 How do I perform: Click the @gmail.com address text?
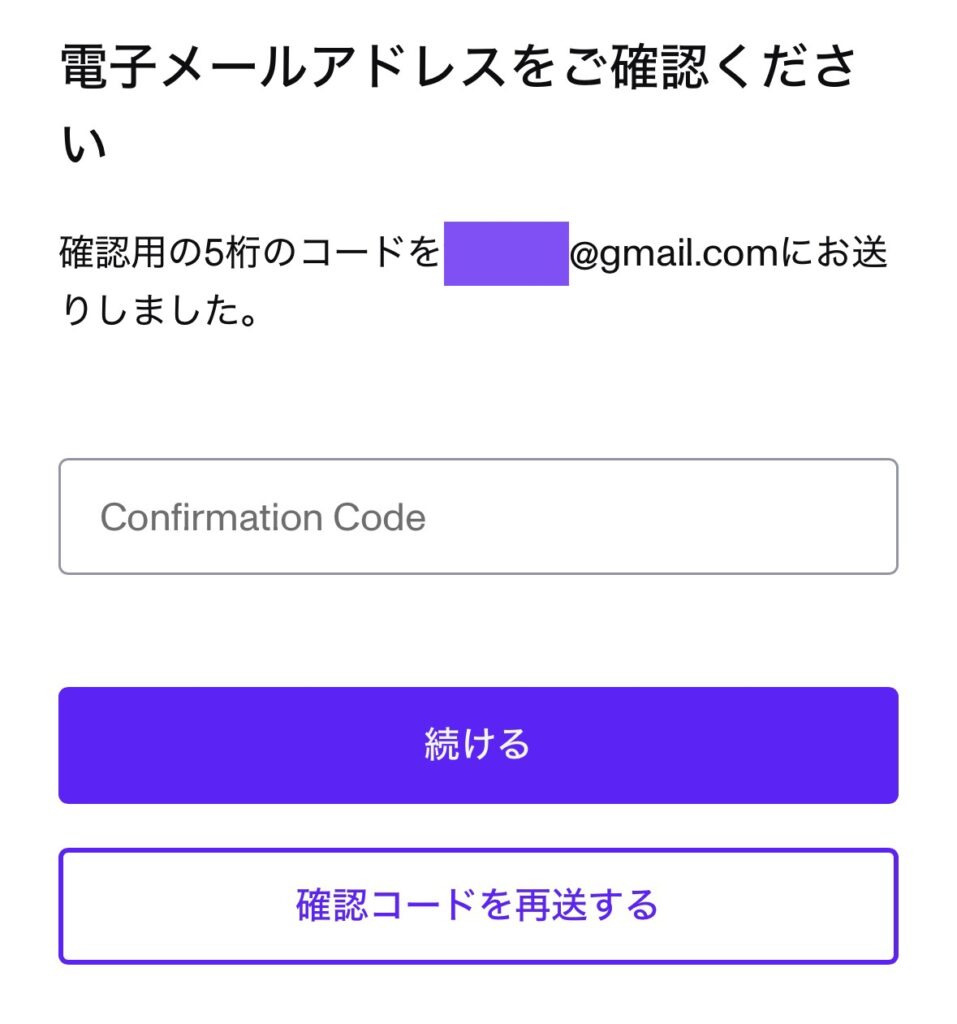point(673,254)
